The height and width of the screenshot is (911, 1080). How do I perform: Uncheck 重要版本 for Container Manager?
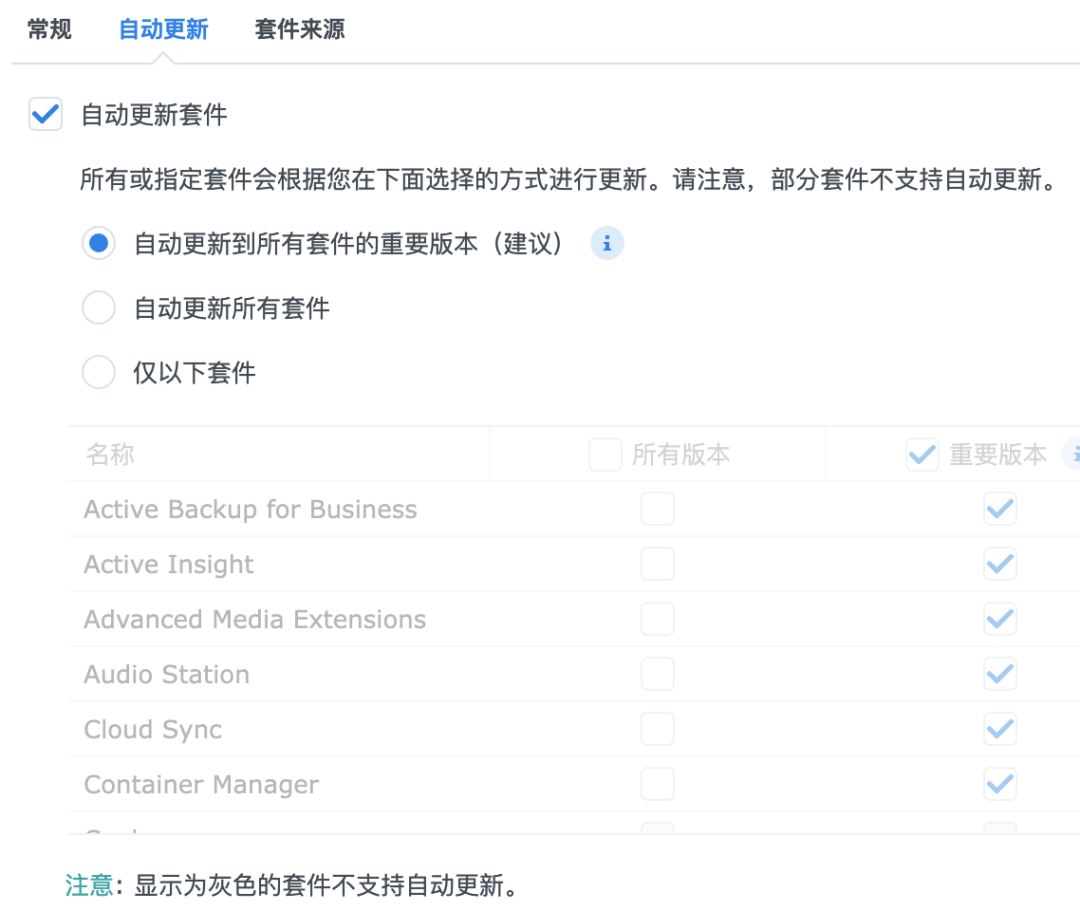[1000, 784]
